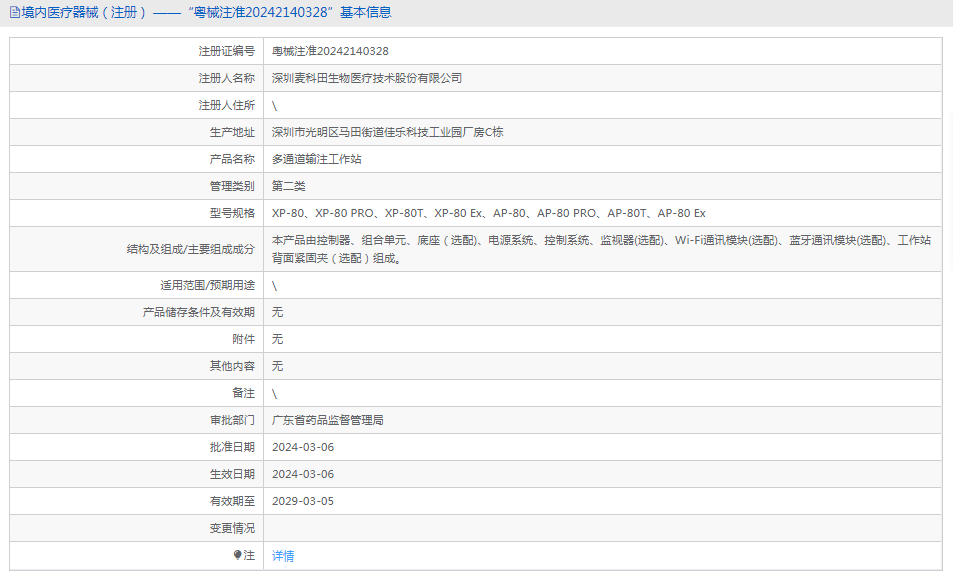953x577 pixels.
Task: Click the 附件 label
Action: tap(244, 339)
